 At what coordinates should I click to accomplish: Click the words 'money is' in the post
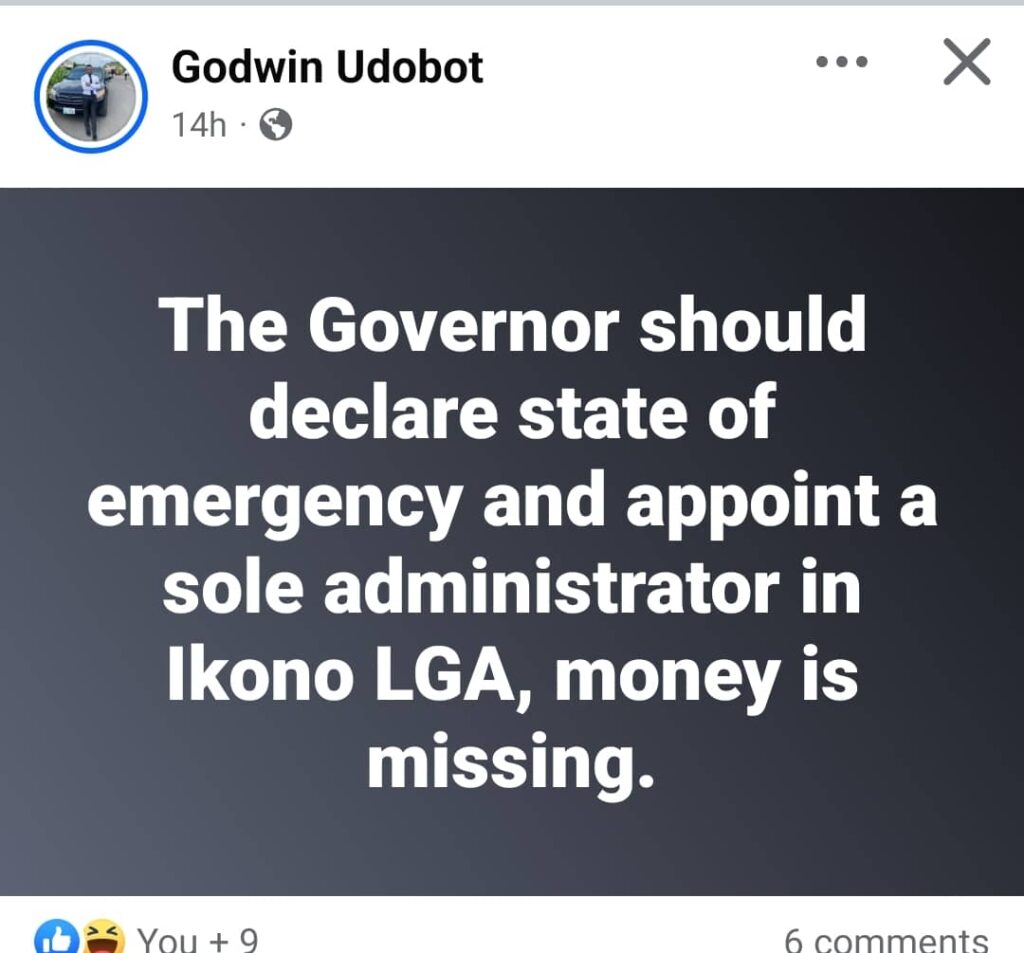pos(707,677)
